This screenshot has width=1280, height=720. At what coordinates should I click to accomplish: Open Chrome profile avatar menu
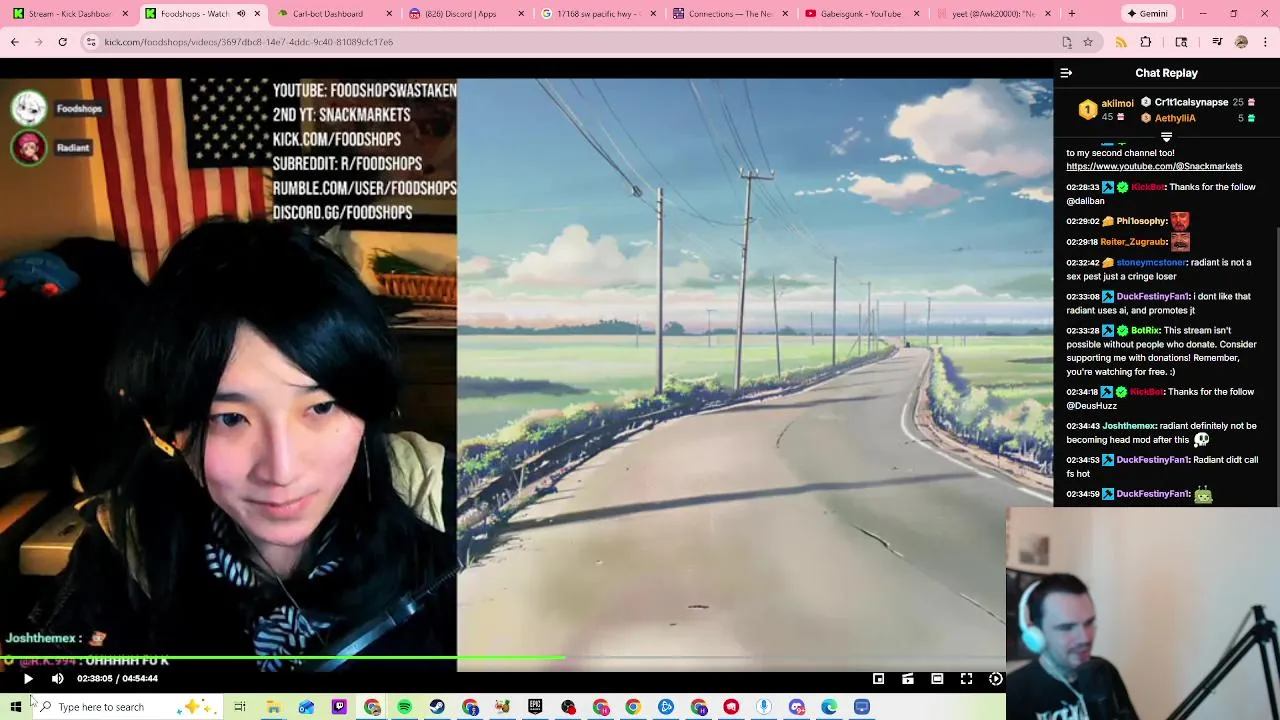(1241, 42)
